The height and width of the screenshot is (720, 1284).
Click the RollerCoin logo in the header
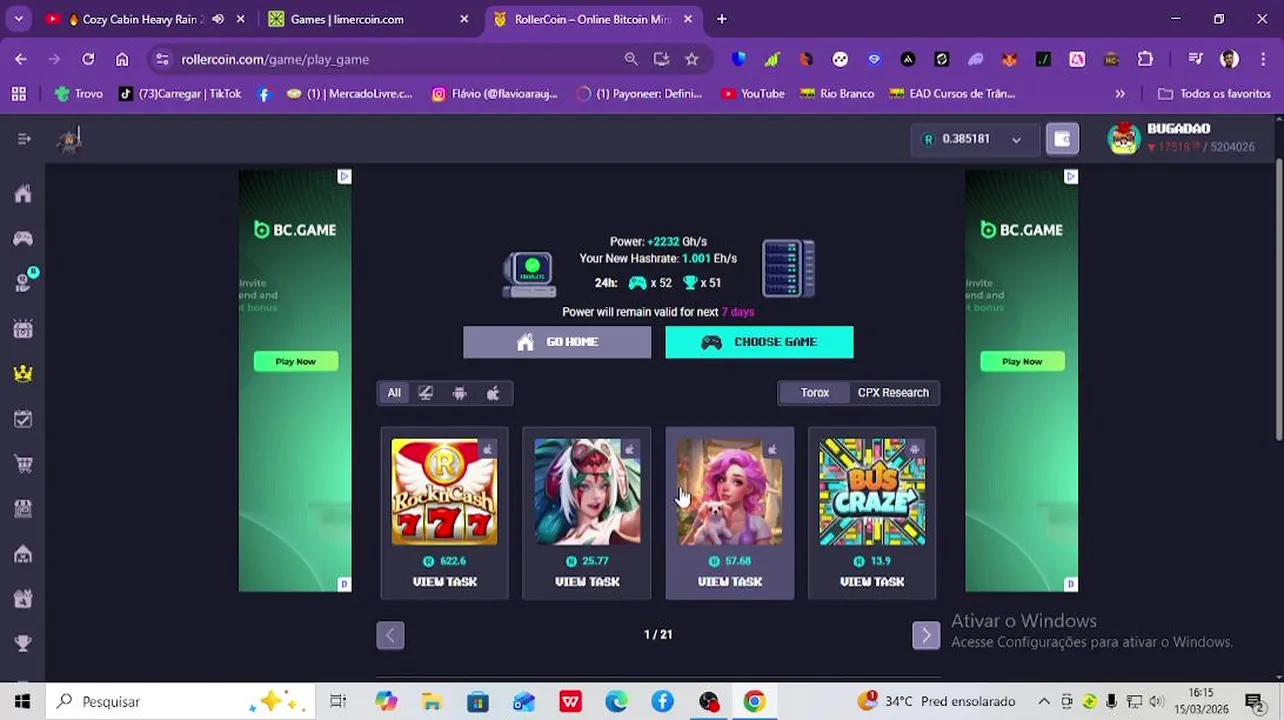[69, 139]
